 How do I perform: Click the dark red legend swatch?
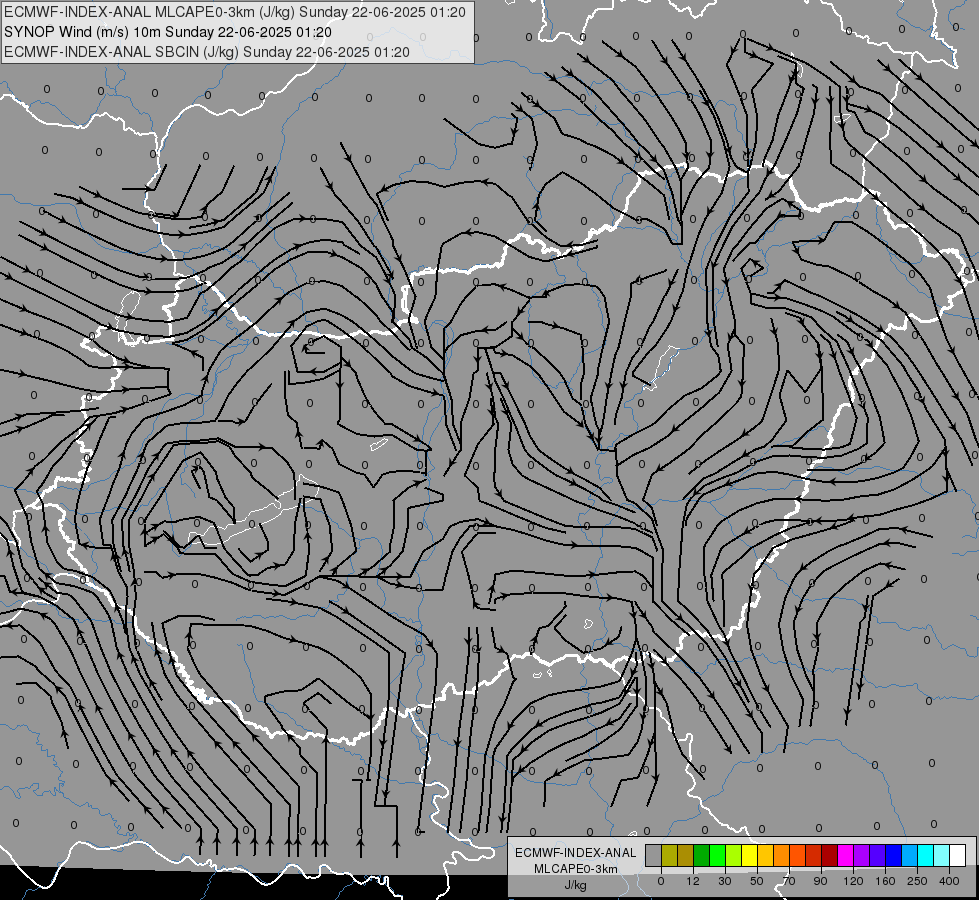click(830, 855)
